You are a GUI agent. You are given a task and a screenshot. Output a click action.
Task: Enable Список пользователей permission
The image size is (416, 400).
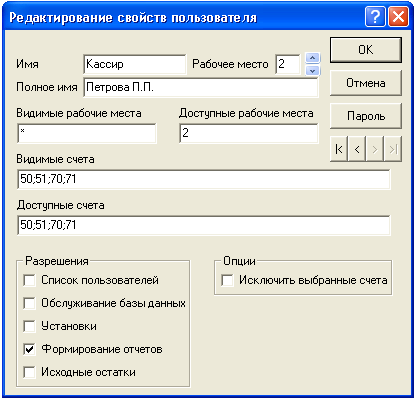pyautogui.click(x=29, y=280)
